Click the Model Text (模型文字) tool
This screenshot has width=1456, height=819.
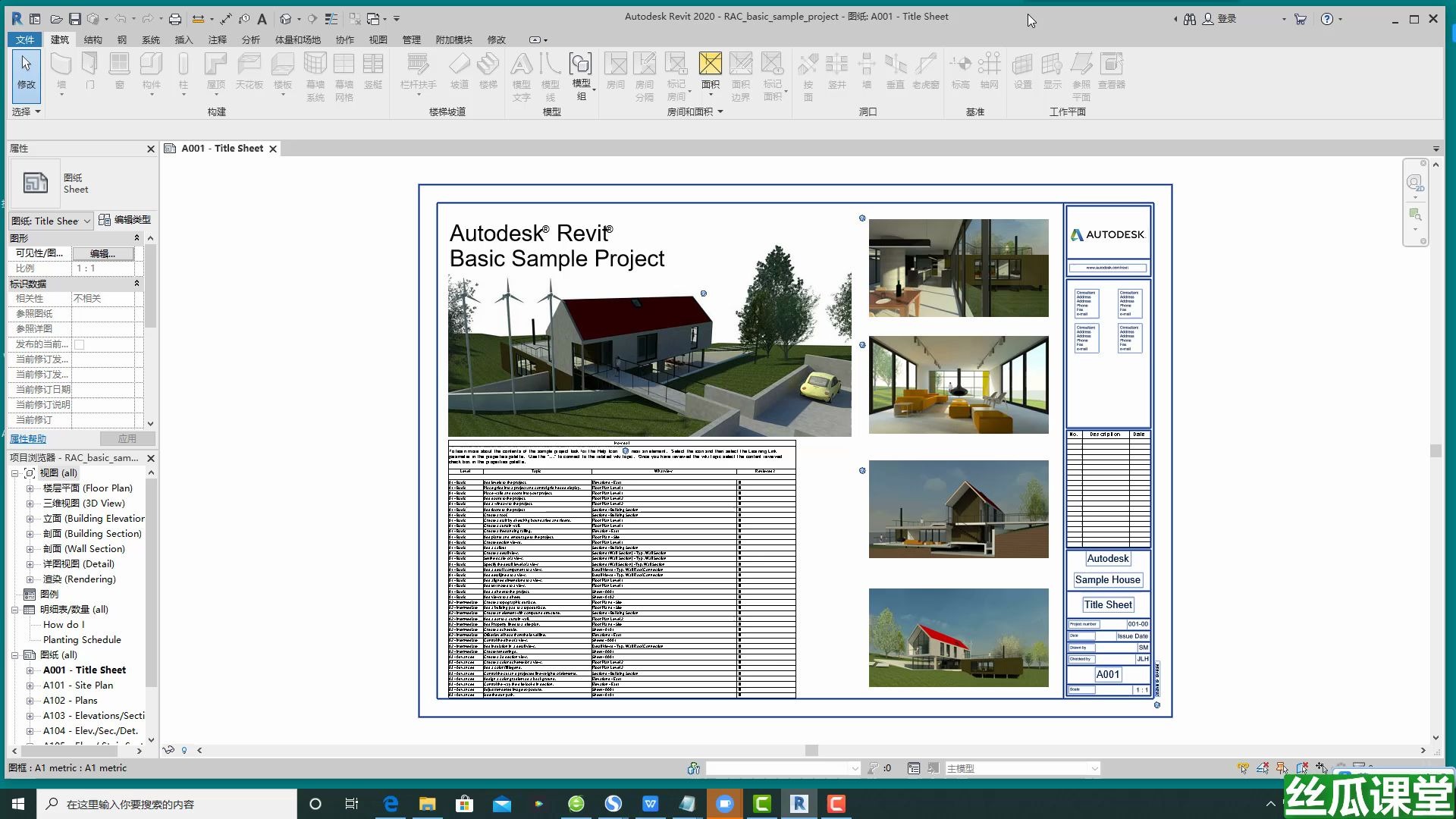[x=522, y=72]
